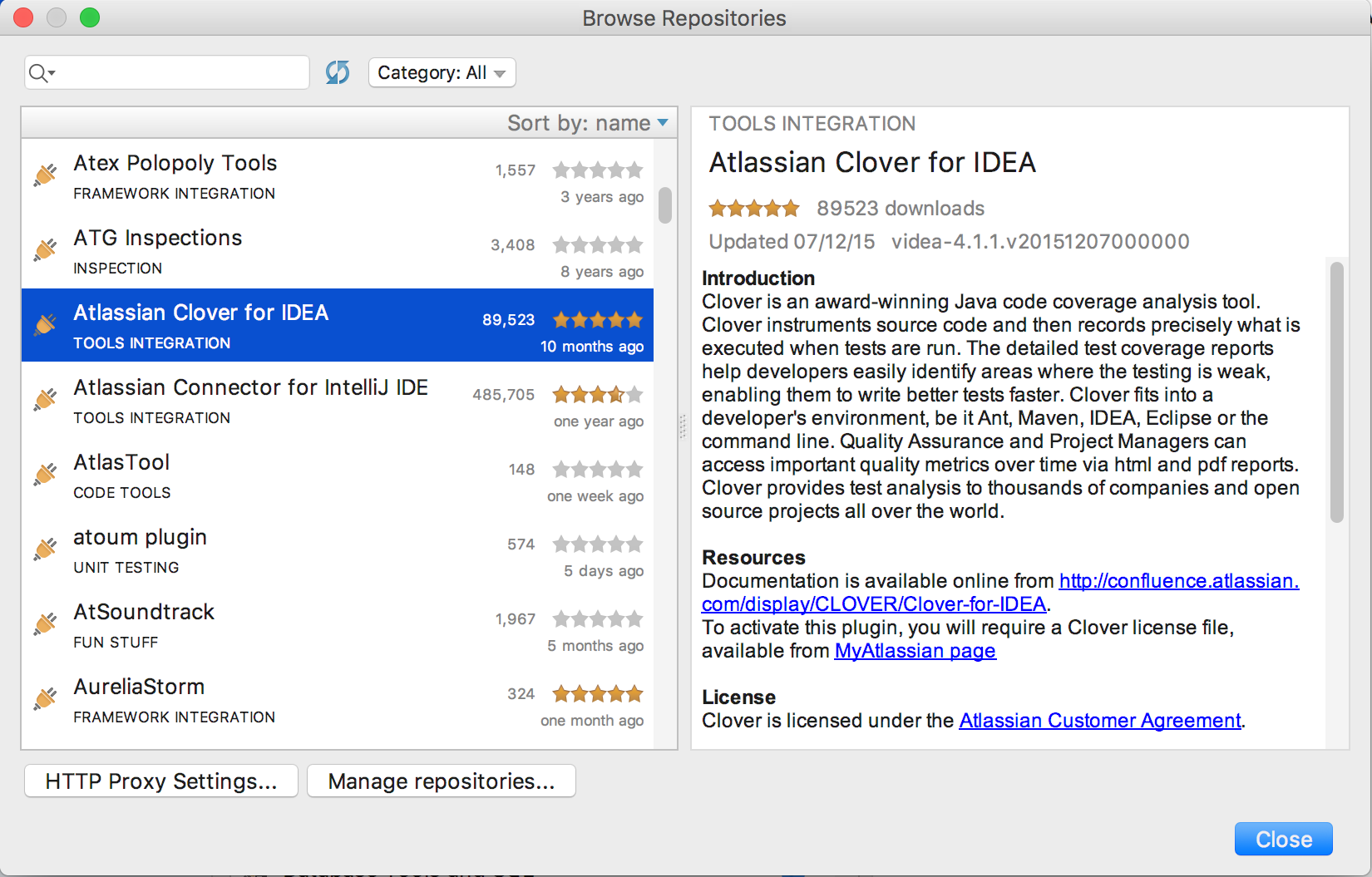Screen dimensions: 1372x877
Task: Click ATG Inspections star rating
Action: coord(598,245)
